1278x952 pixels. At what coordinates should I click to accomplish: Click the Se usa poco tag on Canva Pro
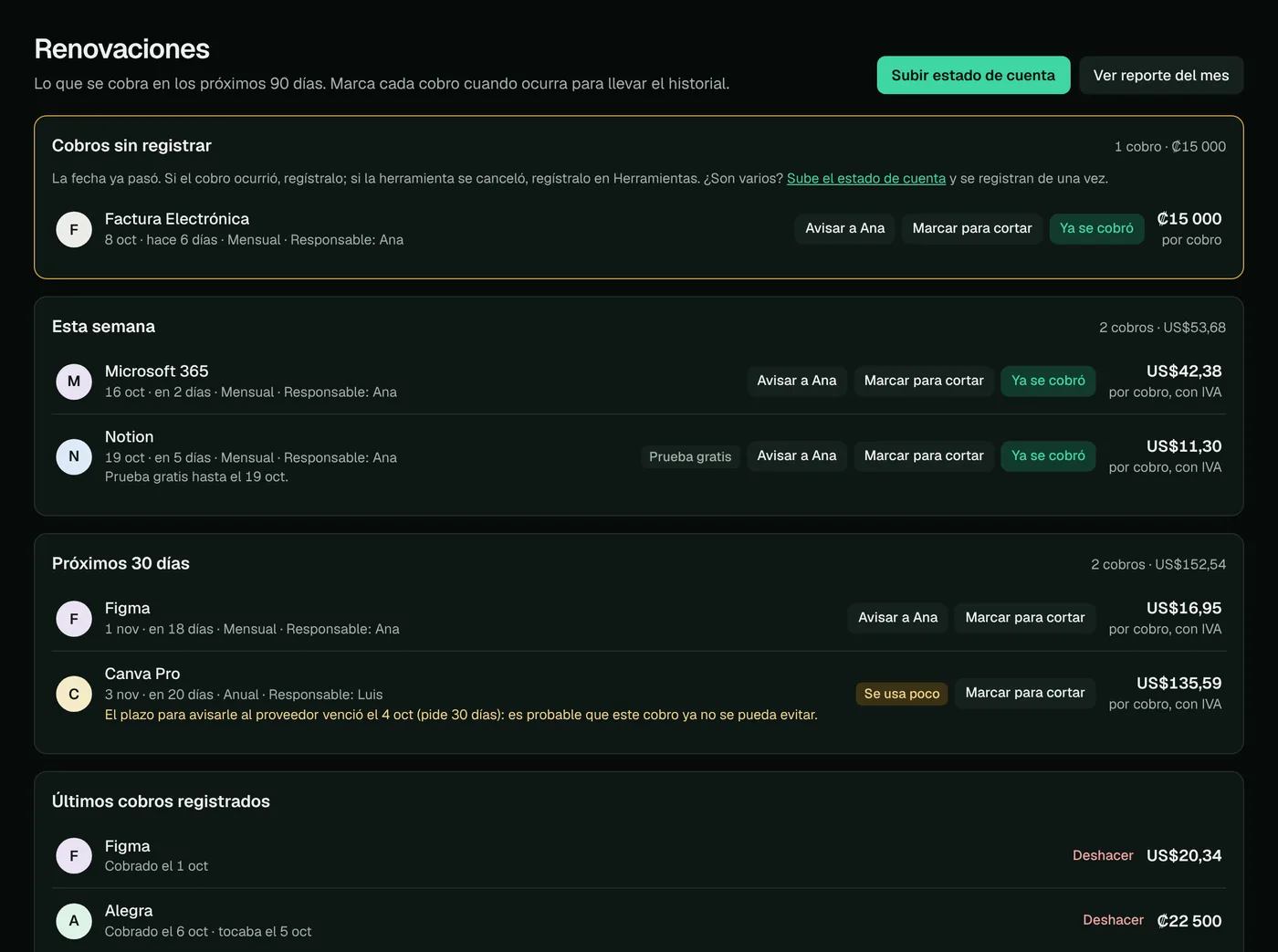pyautogui.click(x=902, y=694)
